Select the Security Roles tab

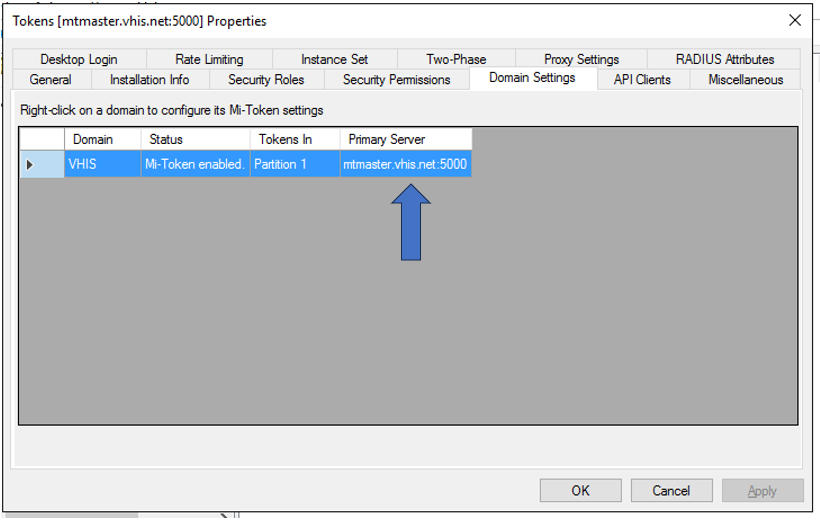click(266, 80)
